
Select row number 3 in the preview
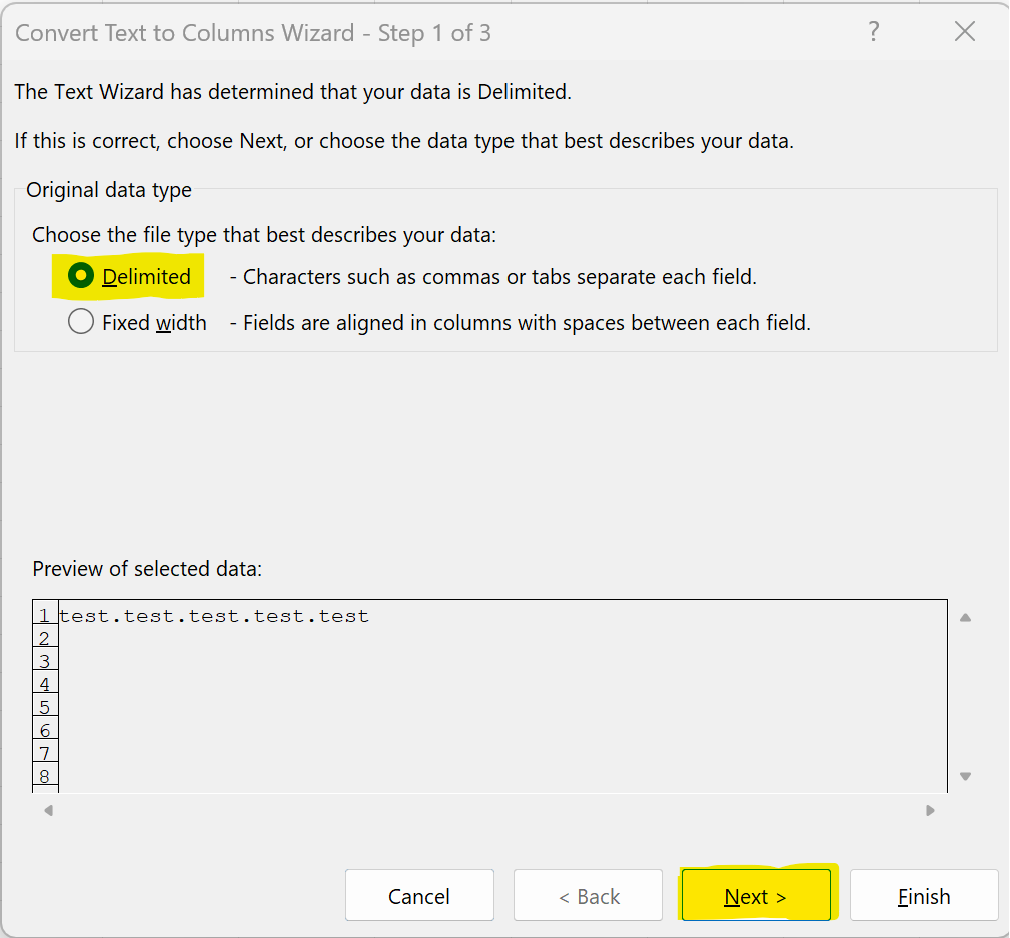coord(45,662)
